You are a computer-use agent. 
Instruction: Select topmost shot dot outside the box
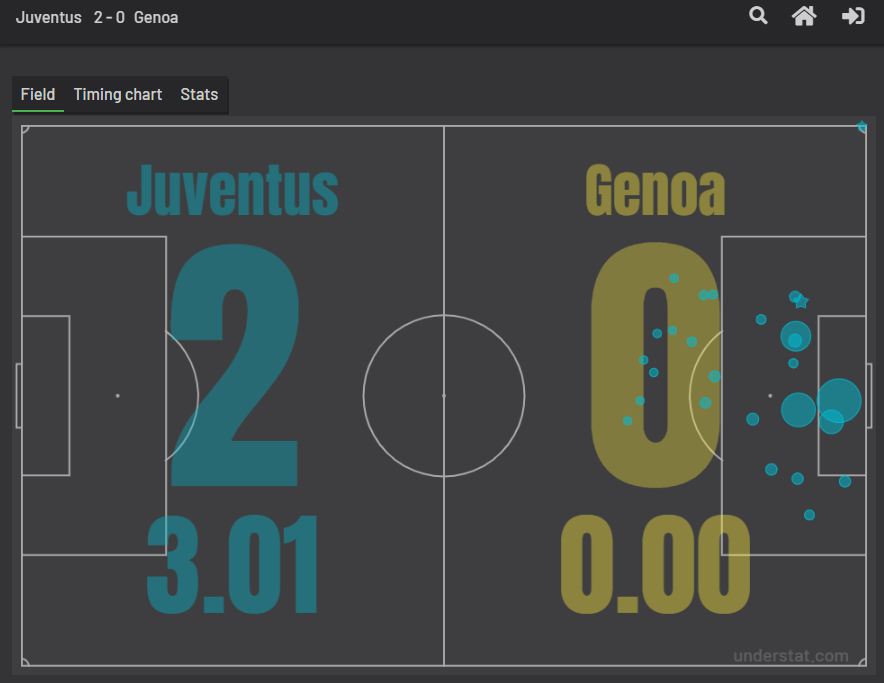674,278
